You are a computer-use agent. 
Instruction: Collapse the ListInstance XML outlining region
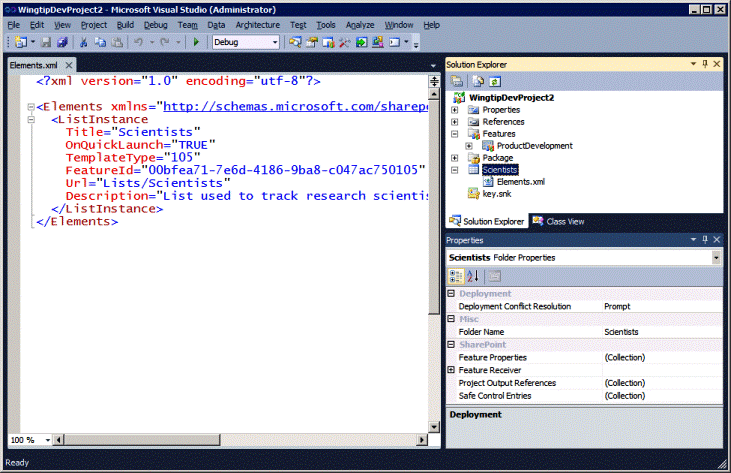[x=31, y=120]
